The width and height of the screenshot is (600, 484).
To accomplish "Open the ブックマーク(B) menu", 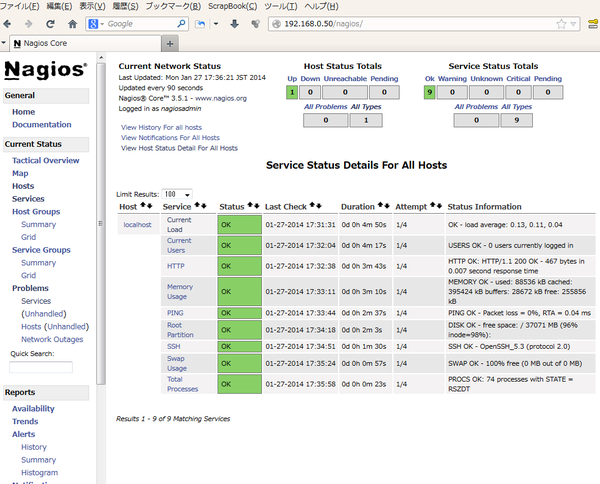I will pos(173,6).
